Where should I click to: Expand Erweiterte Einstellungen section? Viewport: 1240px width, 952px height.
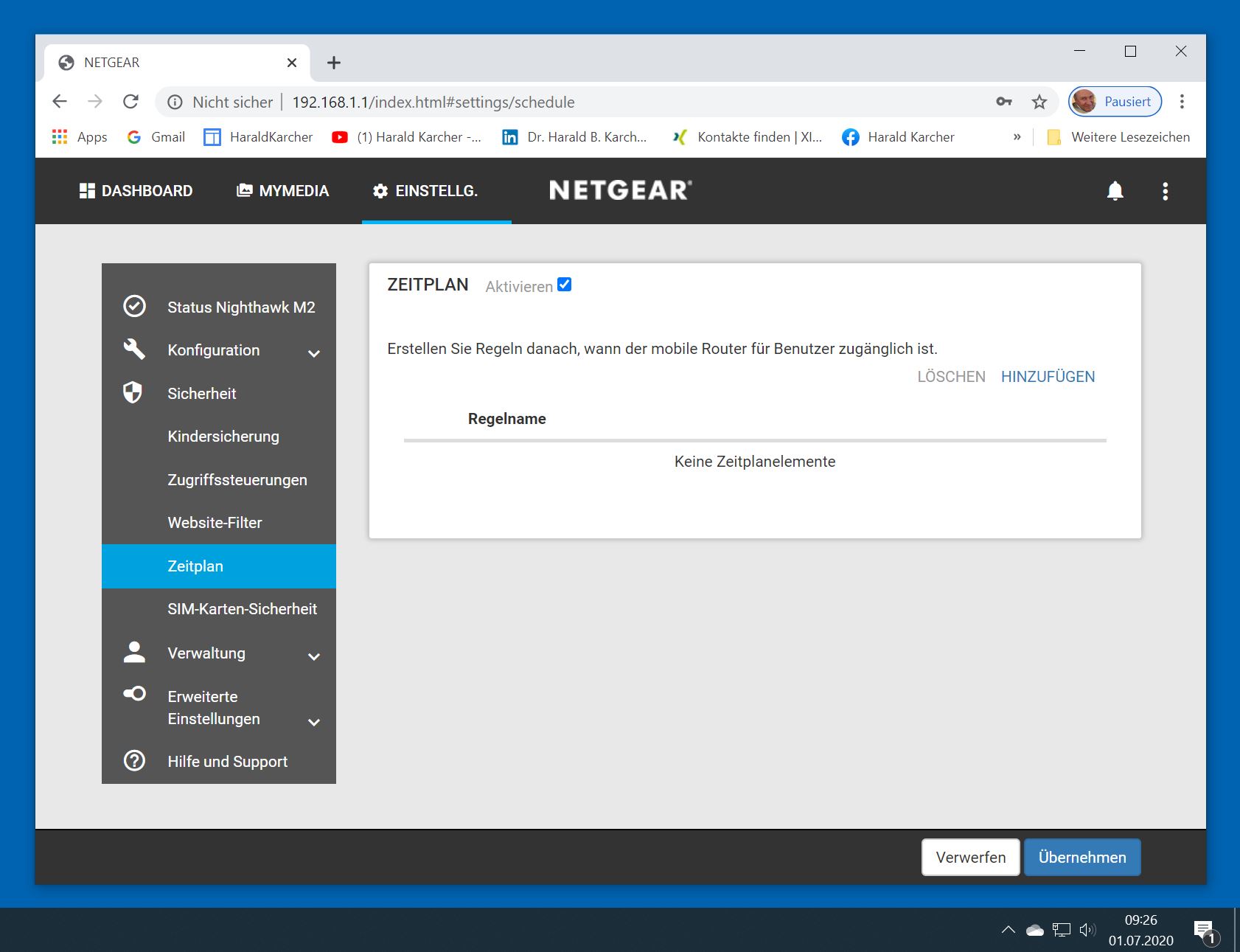(314, 722)
